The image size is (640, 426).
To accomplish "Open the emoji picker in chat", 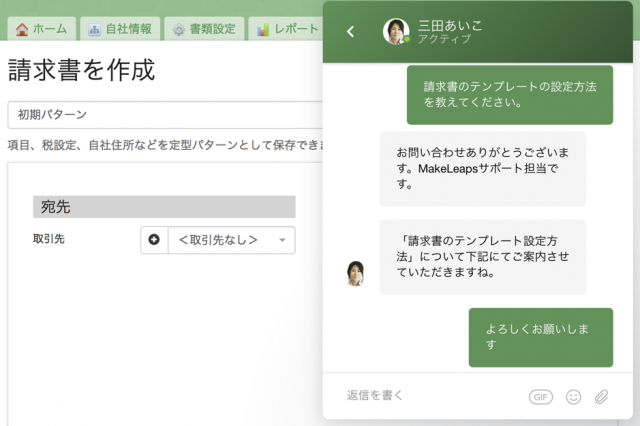I will coord(573,397).
